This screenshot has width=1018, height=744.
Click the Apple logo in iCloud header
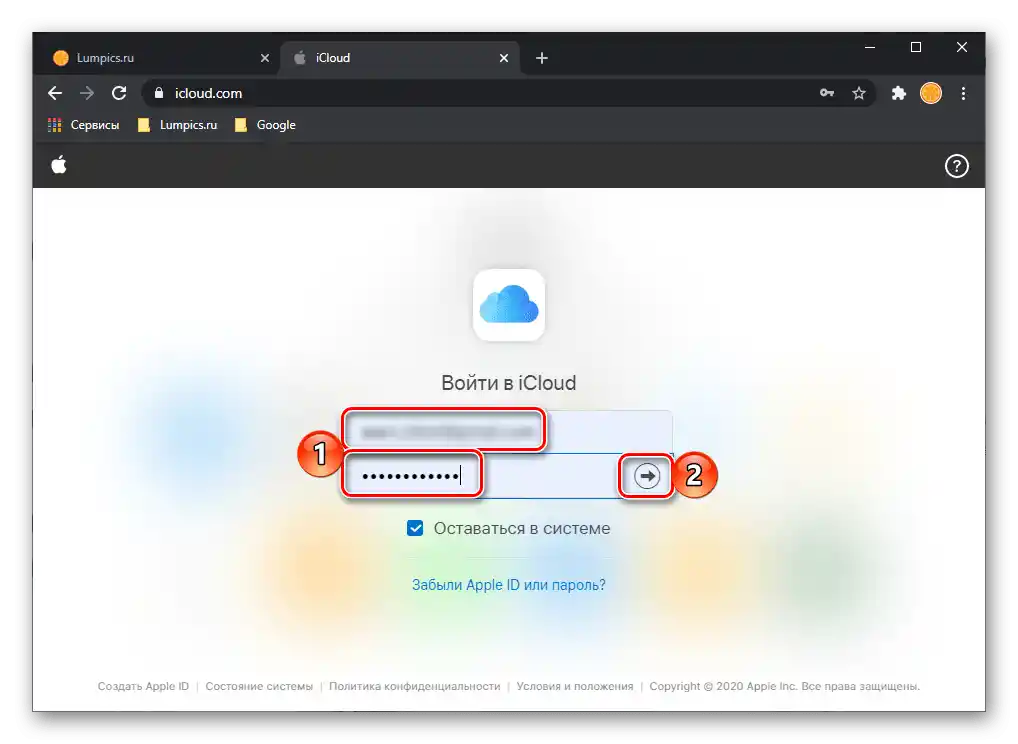tap(59, 166)
